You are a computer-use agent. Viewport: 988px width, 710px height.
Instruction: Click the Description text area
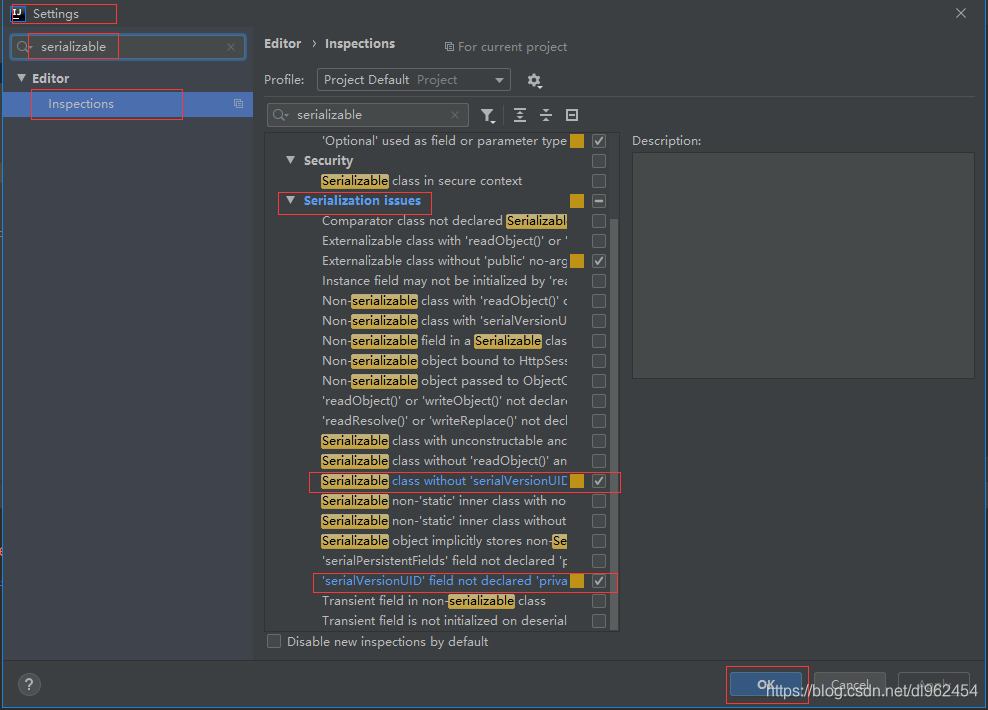tap(803, 265)
